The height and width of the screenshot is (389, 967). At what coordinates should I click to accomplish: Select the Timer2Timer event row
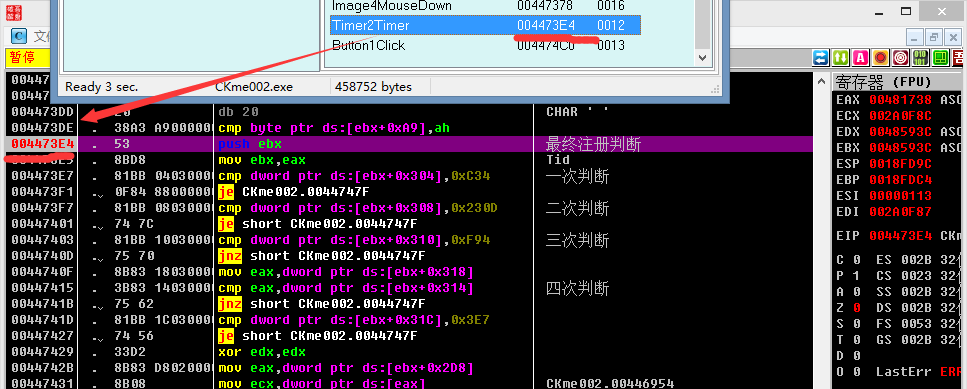pyautogui.click(x=485, y=25)
